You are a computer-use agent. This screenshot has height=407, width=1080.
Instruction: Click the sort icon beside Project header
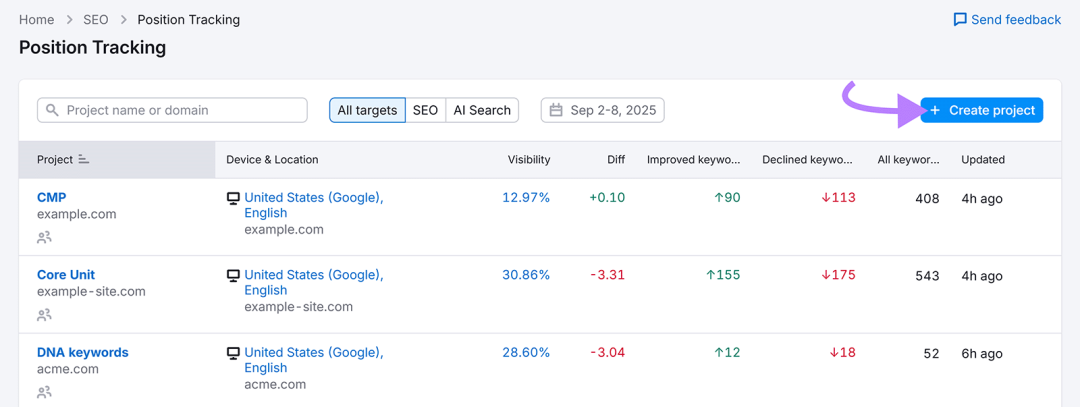coord(84,160)
